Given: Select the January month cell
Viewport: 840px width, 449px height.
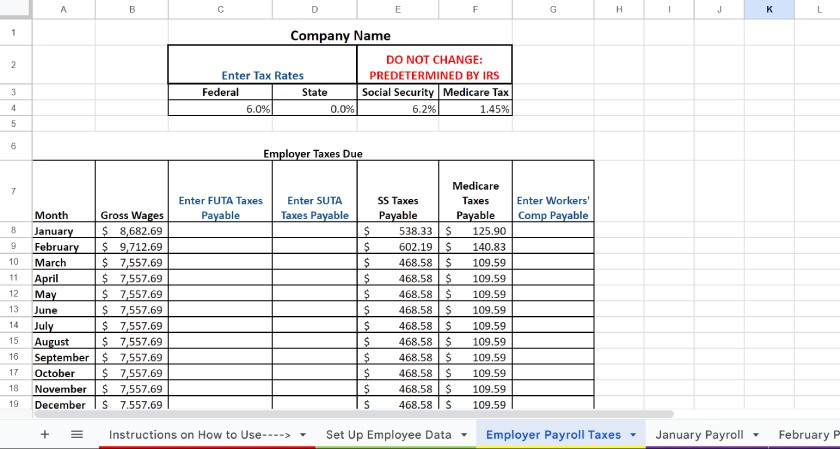Looking at the screenshot, I should 64,231.
